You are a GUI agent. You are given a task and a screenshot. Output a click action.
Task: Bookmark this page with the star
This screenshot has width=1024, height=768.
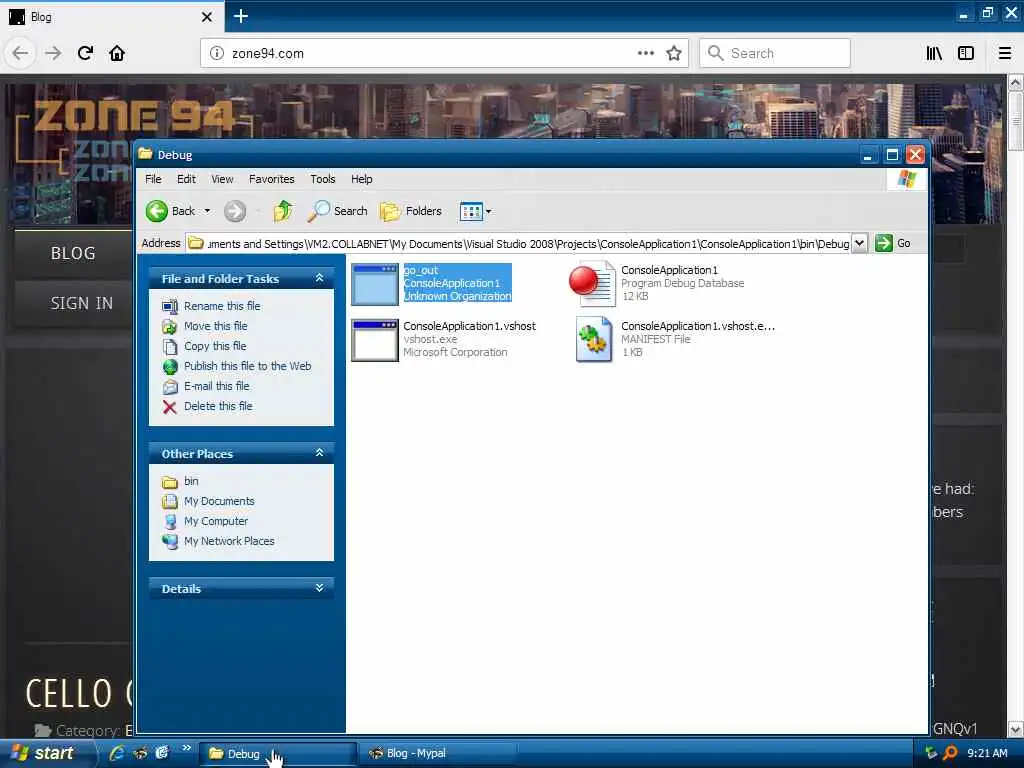click(674, 54)
